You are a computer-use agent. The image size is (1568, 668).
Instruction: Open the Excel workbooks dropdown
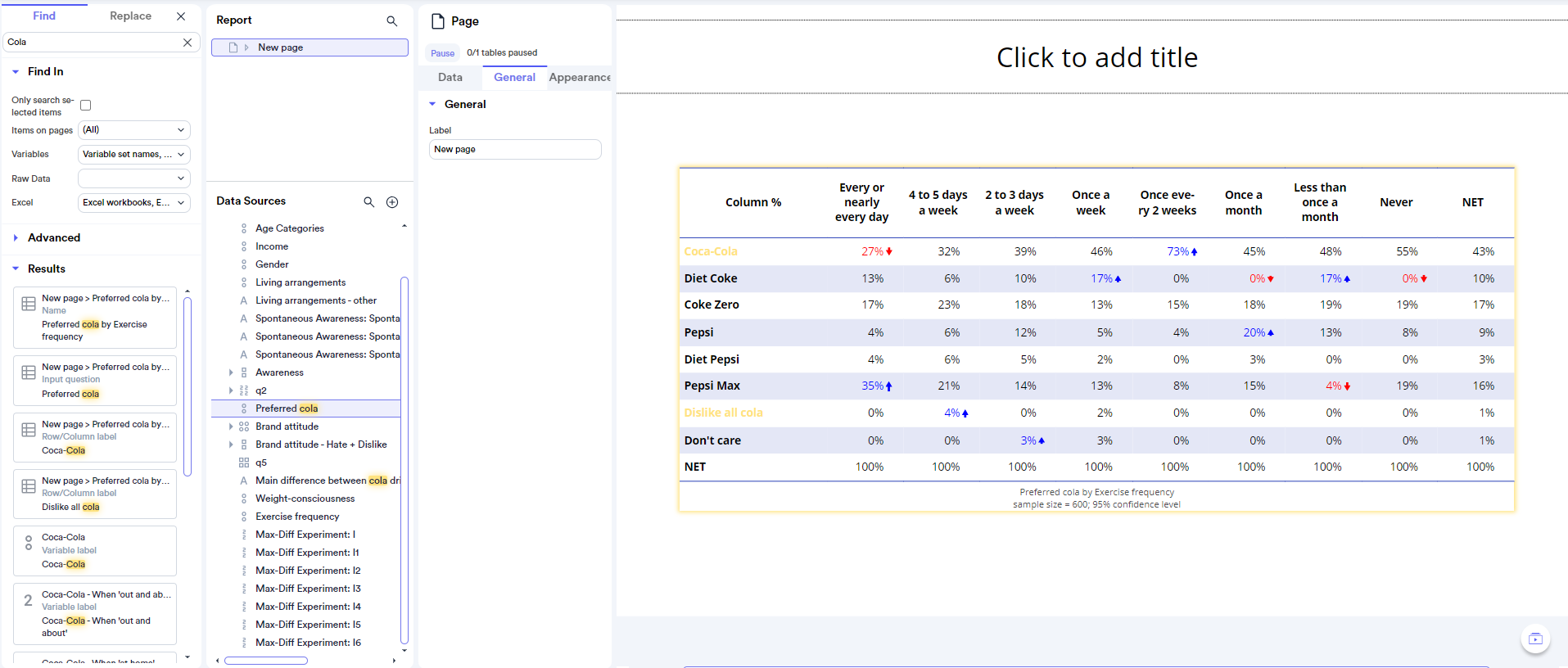click(134, 203)
